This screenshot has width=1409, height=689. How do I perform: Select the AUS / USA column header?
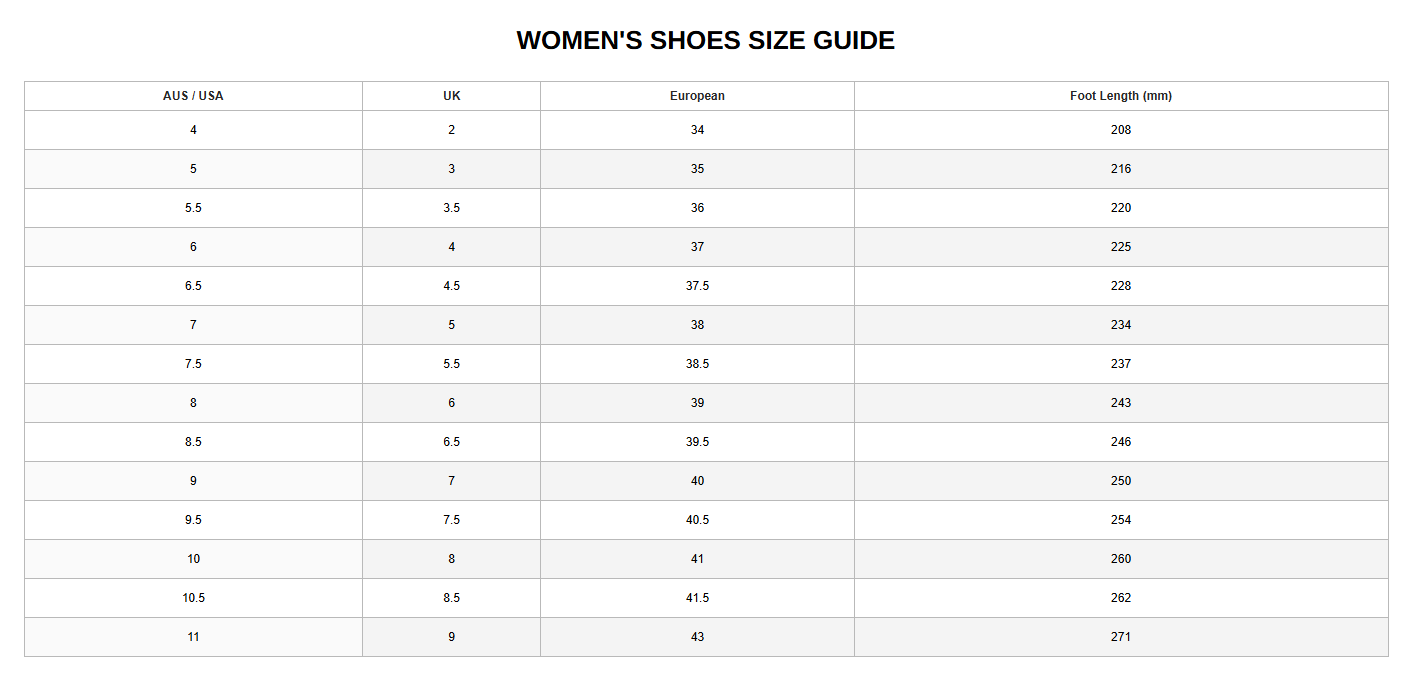pyautogui.click(x=193, y=96)
